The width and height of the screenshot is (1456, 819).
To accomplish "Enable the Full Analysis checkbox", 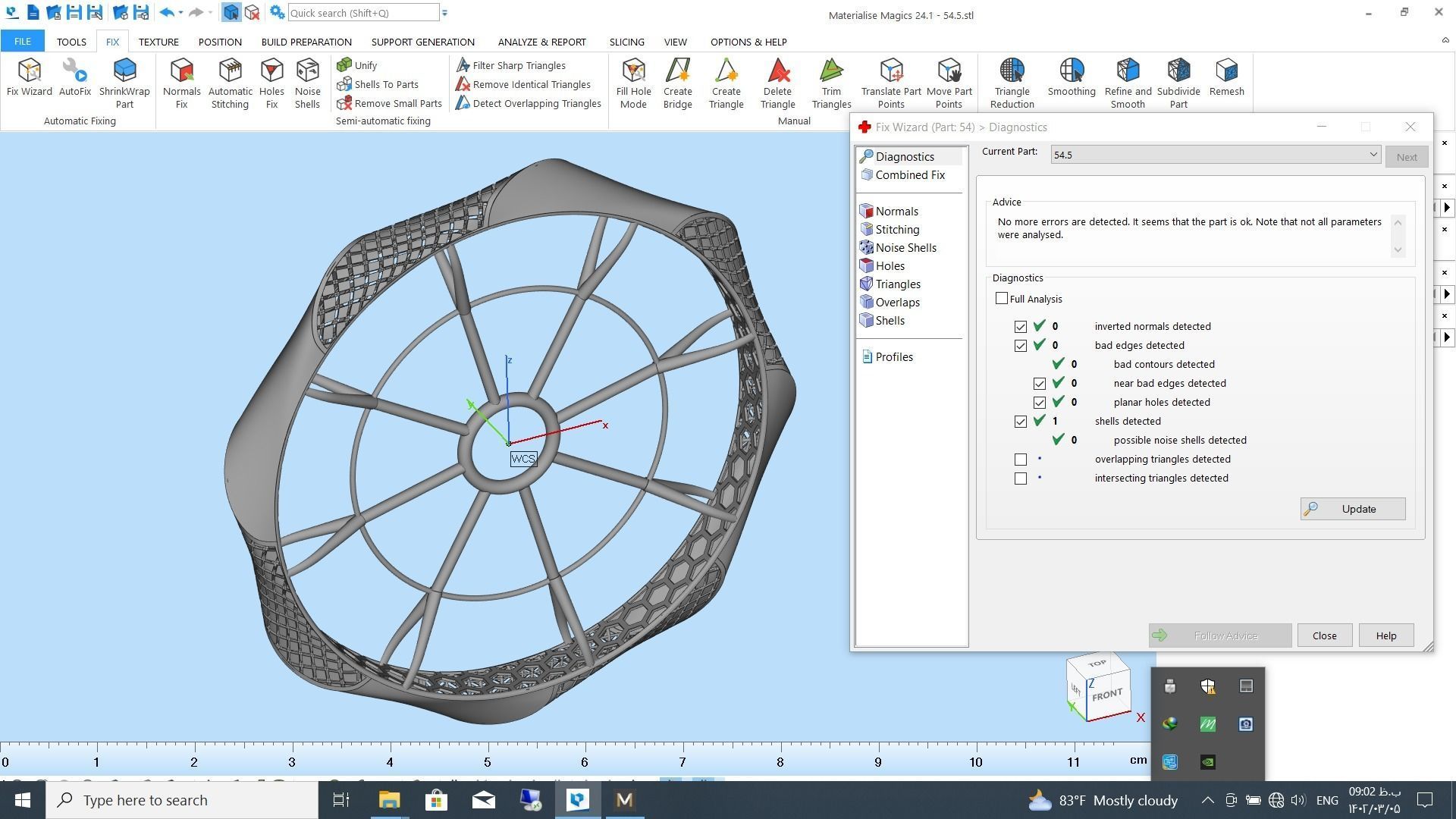I will pos(1002,299).
